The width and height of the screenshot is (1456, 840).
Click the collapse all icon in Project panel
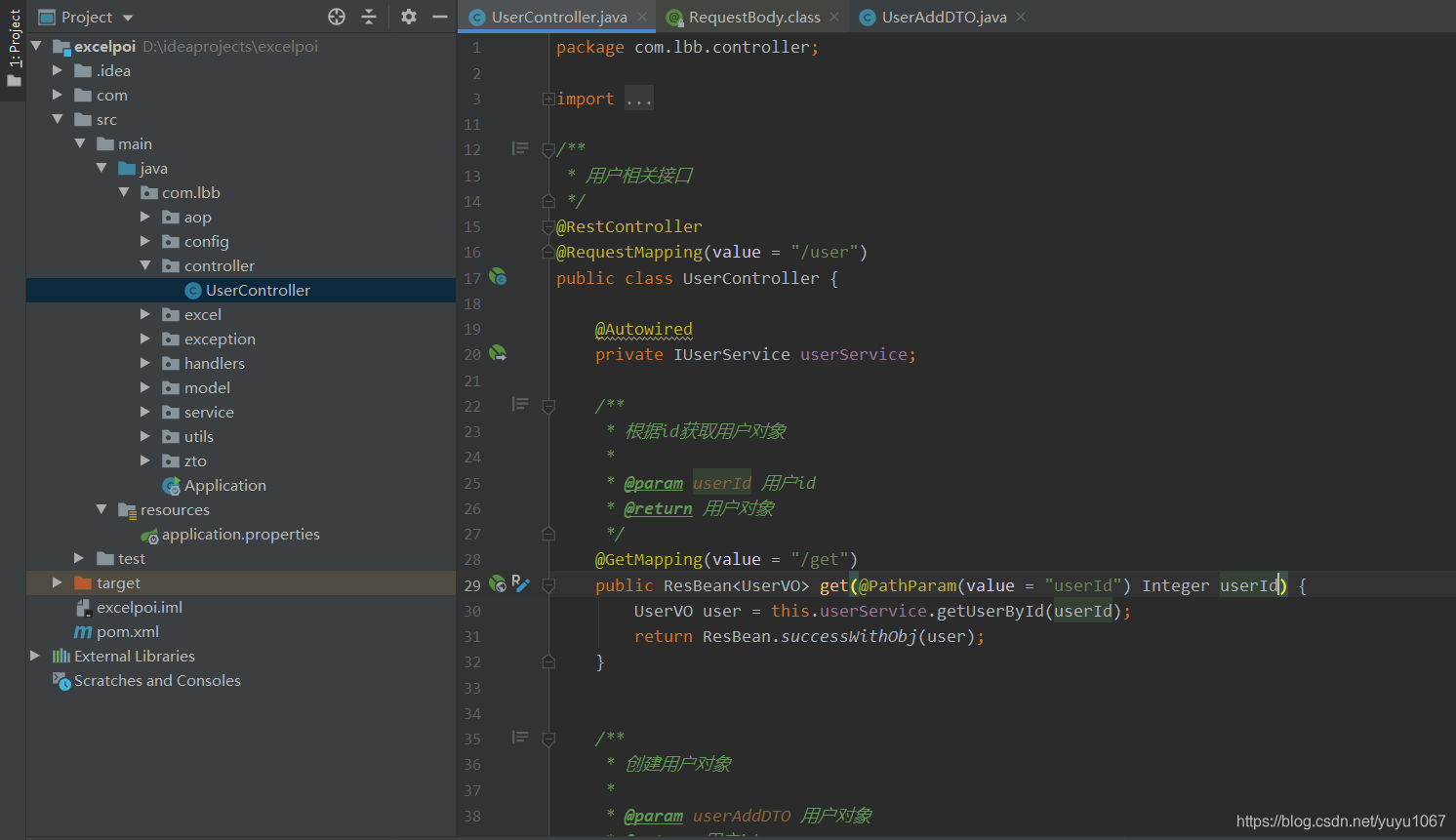pos(369,17)
